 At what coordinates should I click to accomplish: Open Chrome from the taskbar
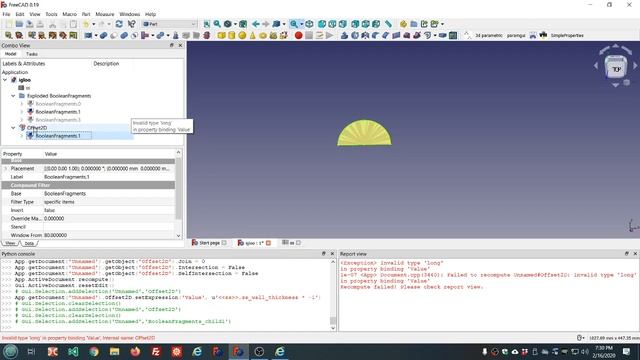point(94,351)
